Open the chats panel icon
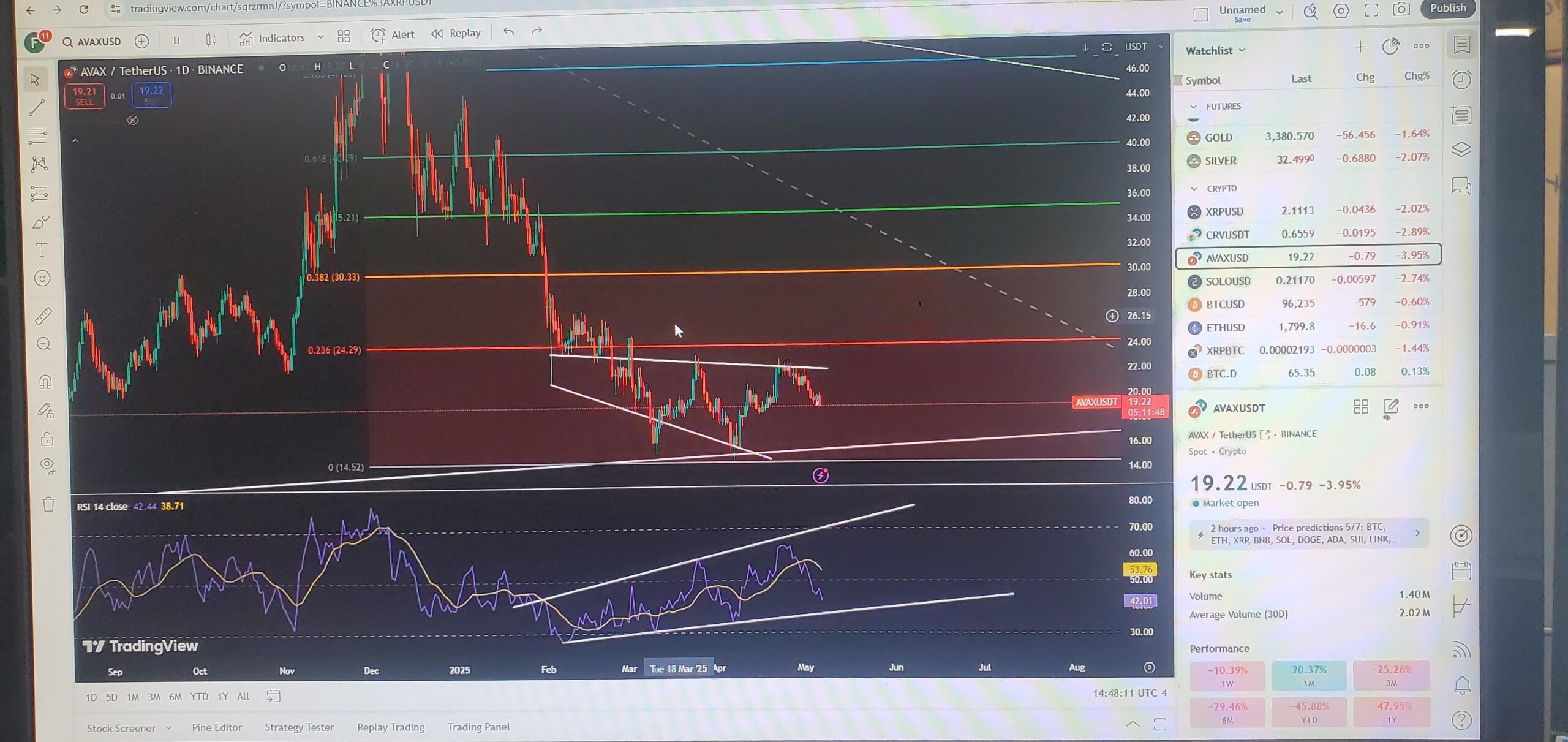 1461,186
